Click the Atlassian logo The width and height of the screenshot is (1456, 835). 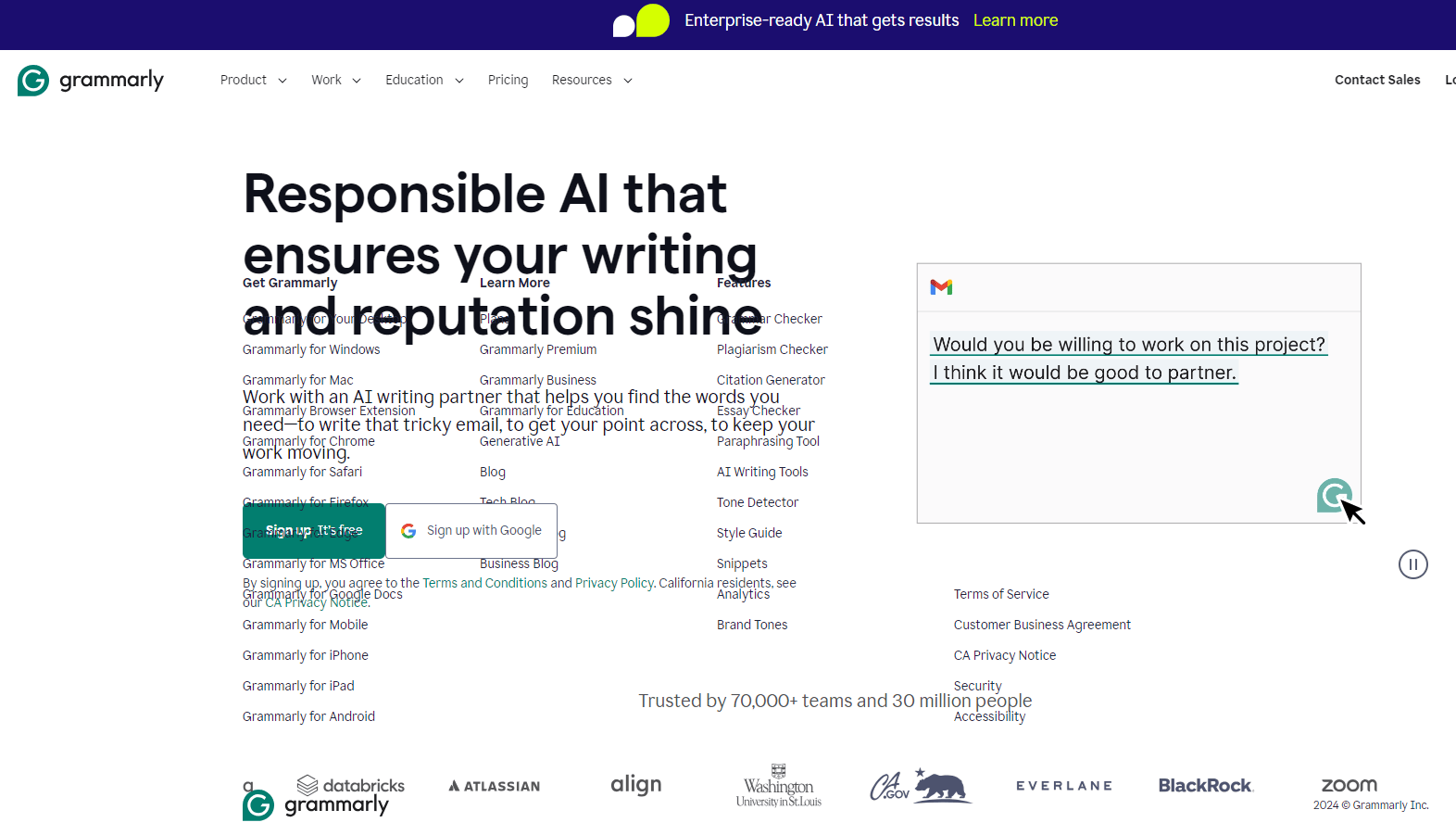click(495, 786)
